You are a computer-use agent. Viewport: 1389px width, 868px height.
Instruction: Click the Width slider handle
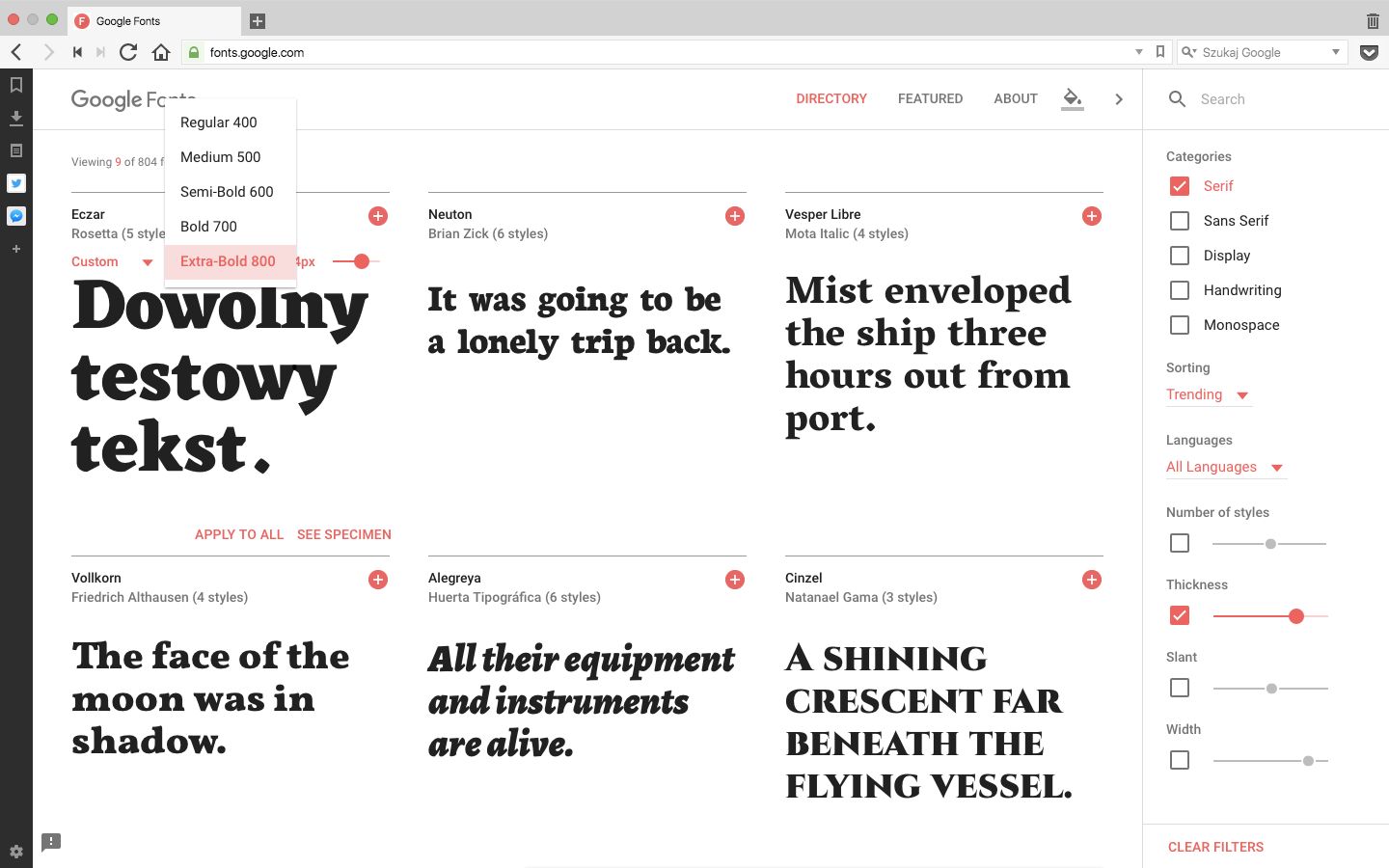pos(1308,761)
